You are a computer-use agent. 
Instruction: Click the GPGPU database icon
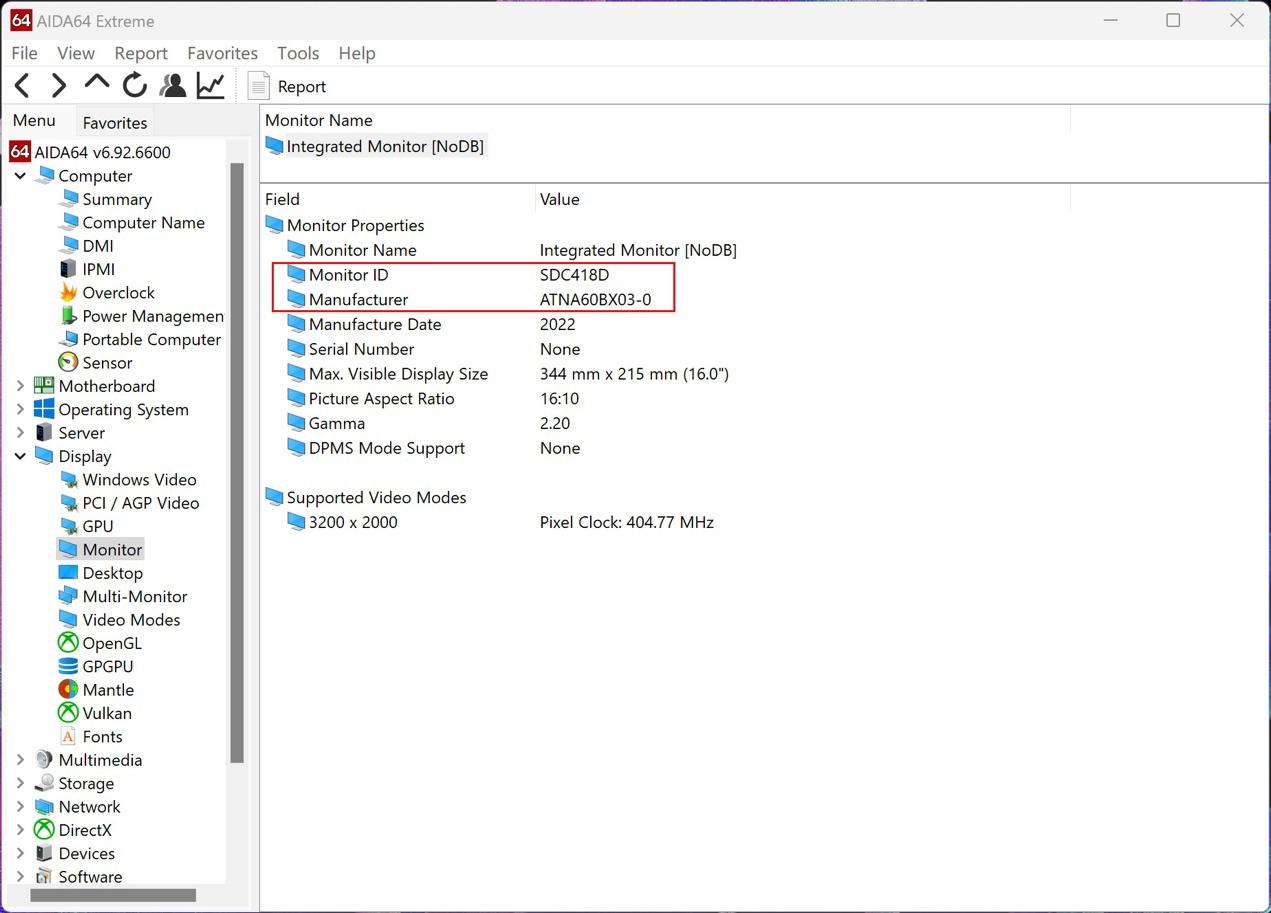tap(68, 666)
